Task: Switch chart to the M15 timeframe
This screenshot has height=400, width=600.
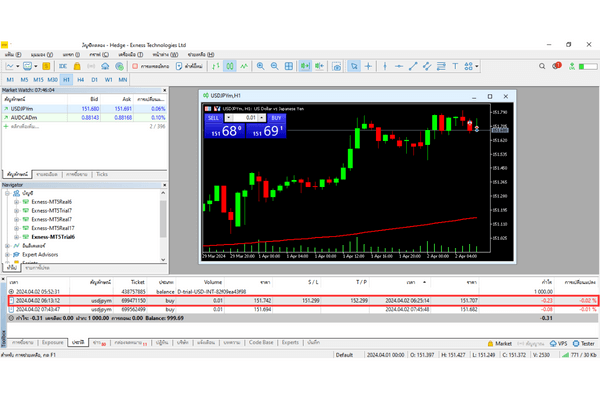Action: [x=38, y=78]
